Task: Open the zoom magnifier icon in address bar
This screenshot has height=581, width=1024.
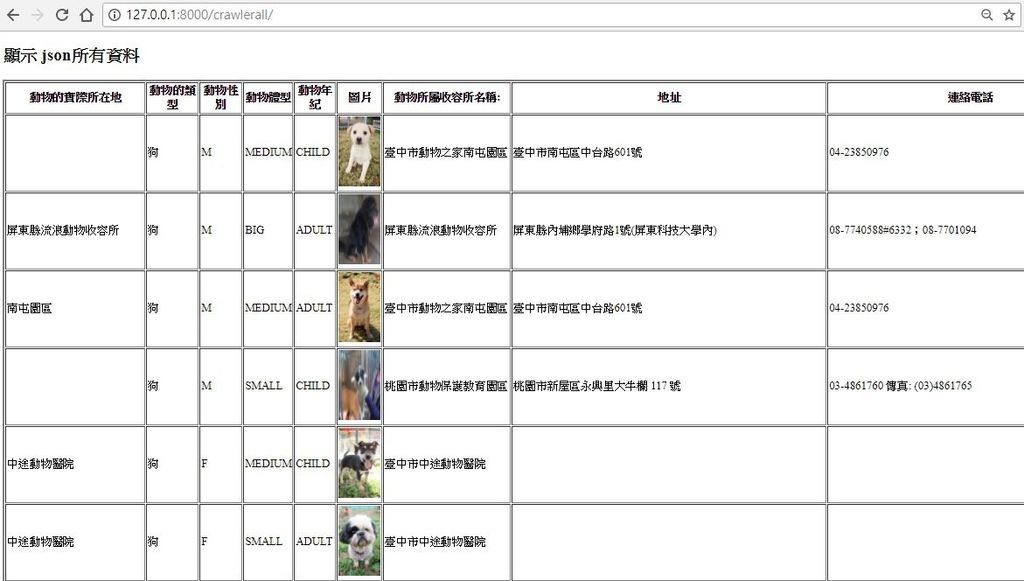Action: pos(987,15)
